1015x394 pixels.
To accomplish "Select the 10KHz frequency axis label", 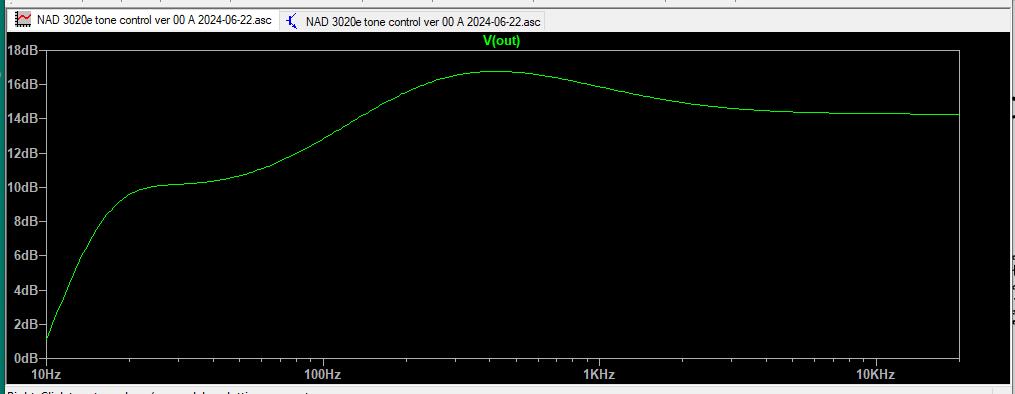I will [875, 375].
